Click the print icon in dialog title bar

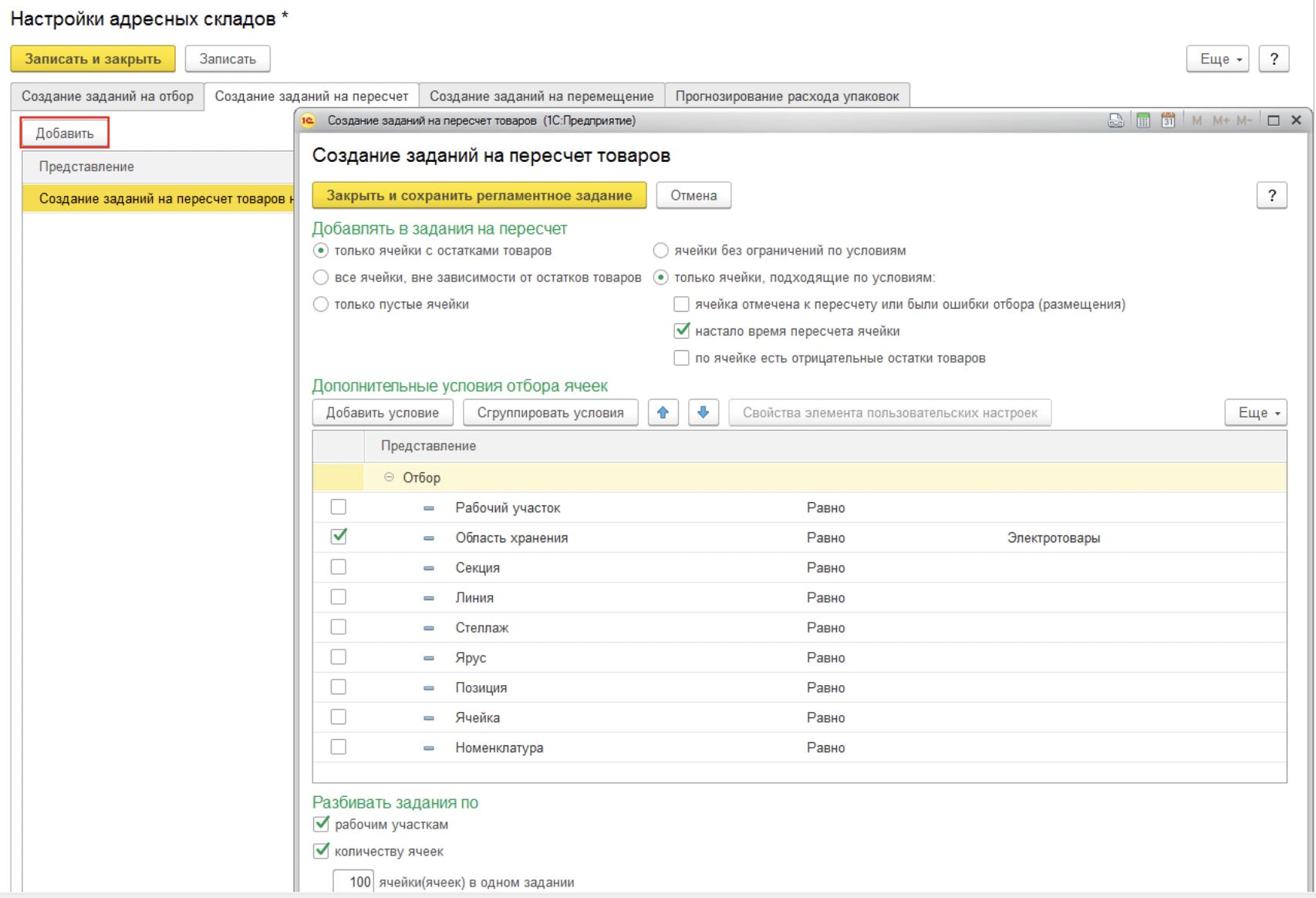[x=1115, y=120]
